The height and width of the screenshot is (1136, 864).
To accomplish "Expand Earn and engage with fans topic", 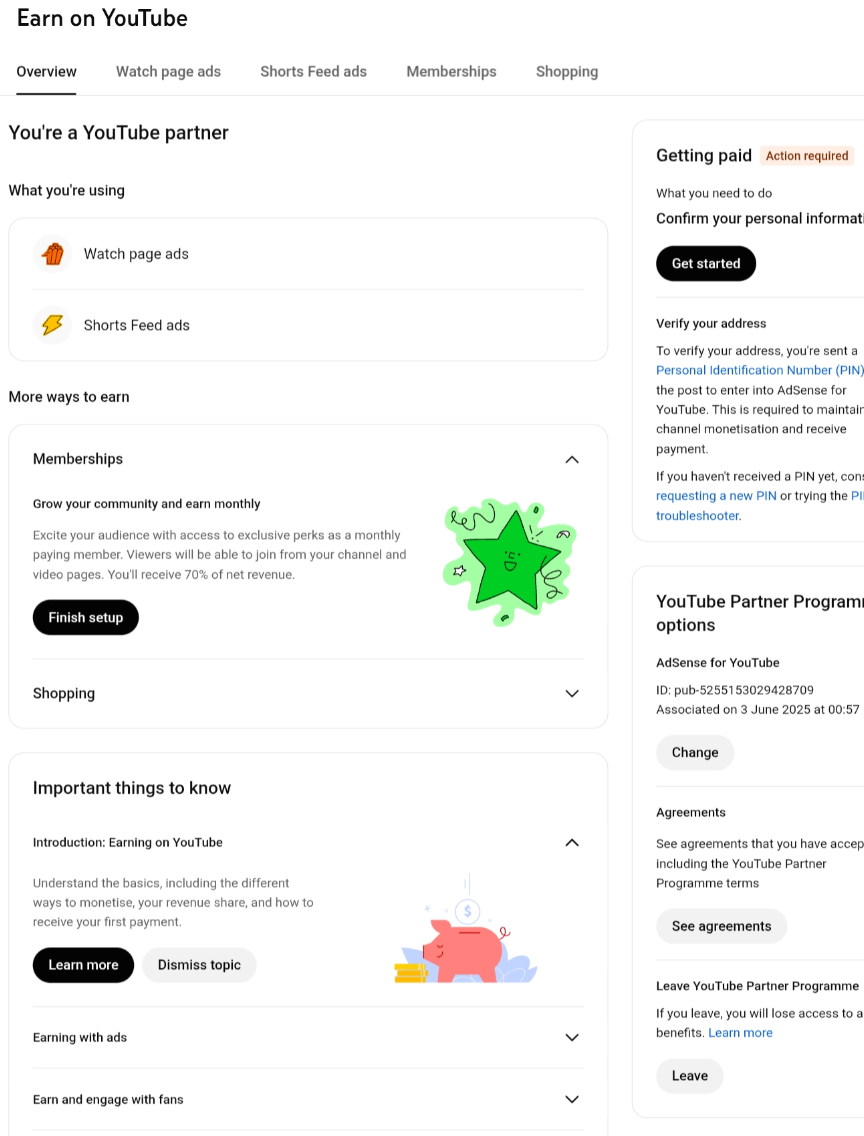I will [x=572, y=1099].
